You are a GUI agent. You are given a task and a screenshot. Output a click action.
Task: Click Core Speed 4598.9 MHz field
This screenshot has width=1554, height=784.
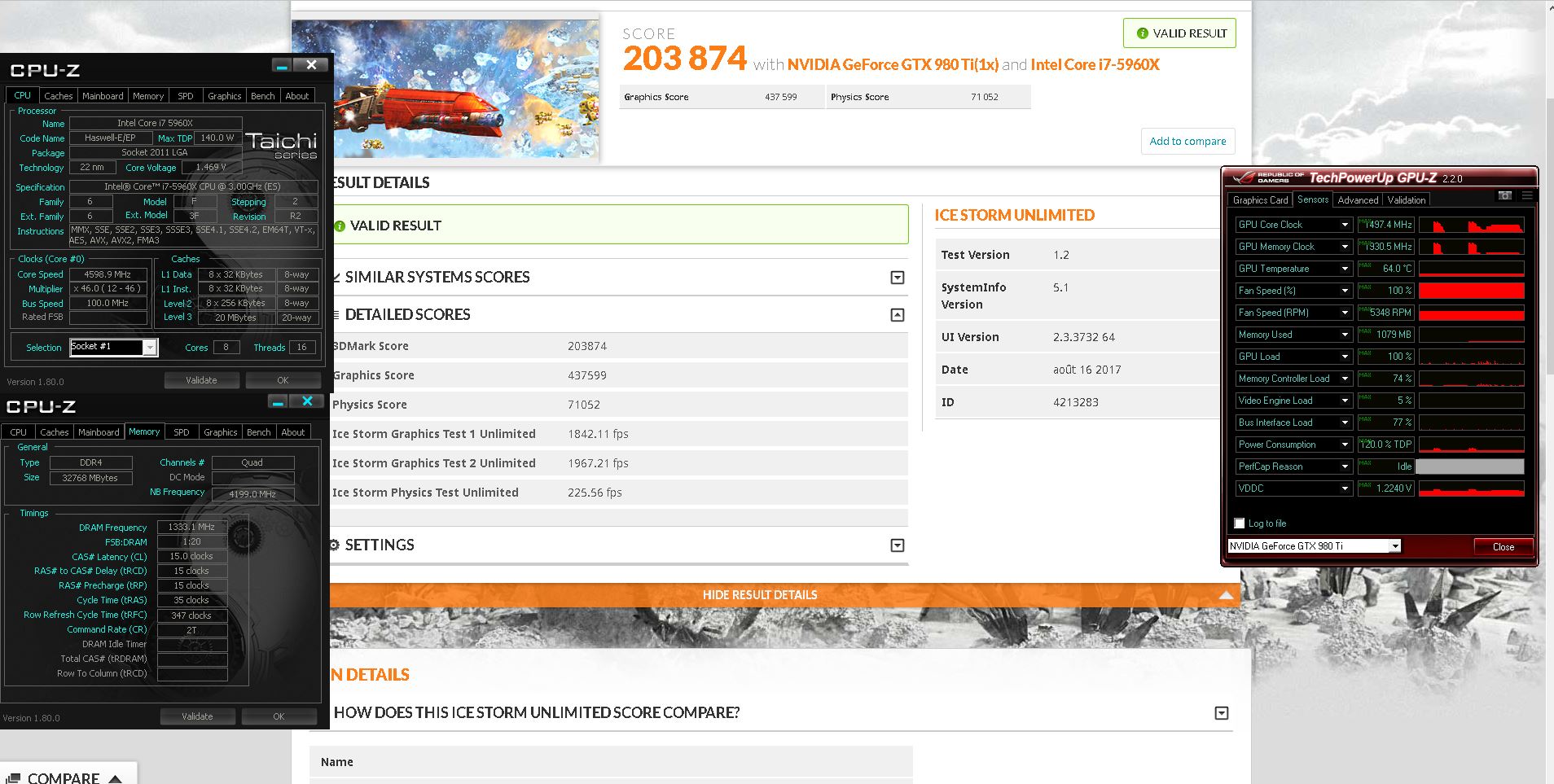coord(108,274)
